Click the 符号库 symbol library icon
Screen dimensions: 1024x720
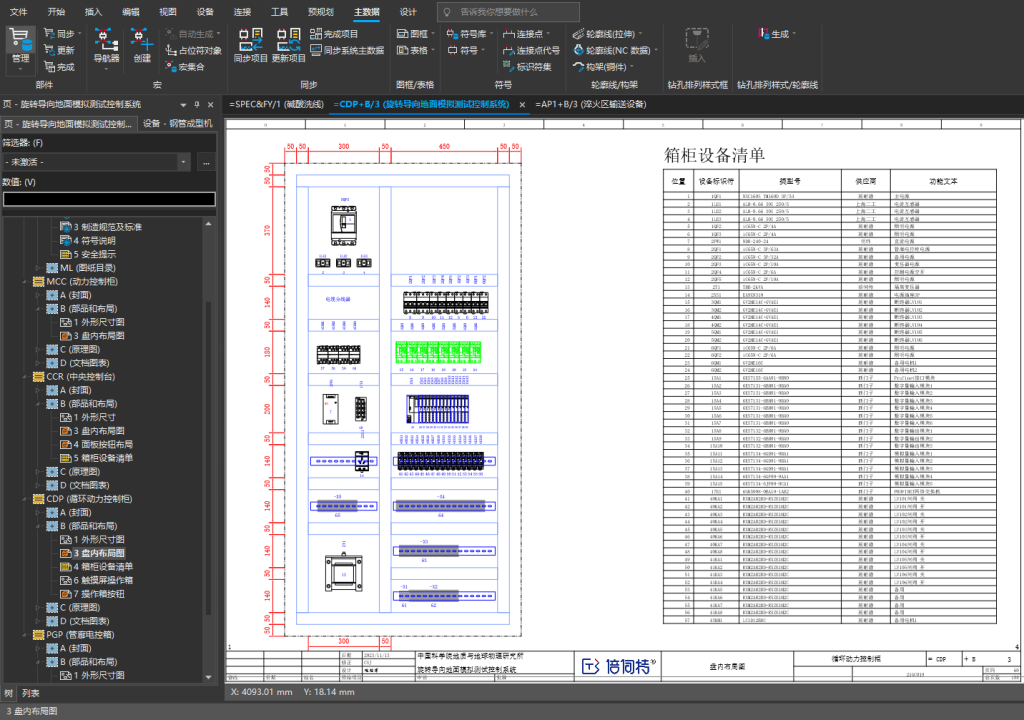pyautogui.click(x=452, y=33)
